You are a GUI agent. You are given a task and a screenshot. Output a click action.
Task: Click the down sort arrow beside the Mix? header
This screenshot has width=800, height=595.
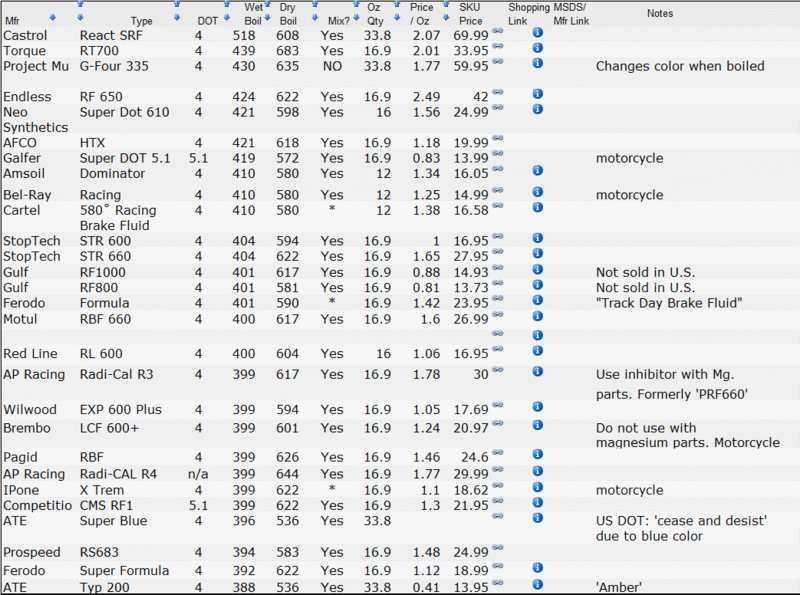tap(356, 18)
